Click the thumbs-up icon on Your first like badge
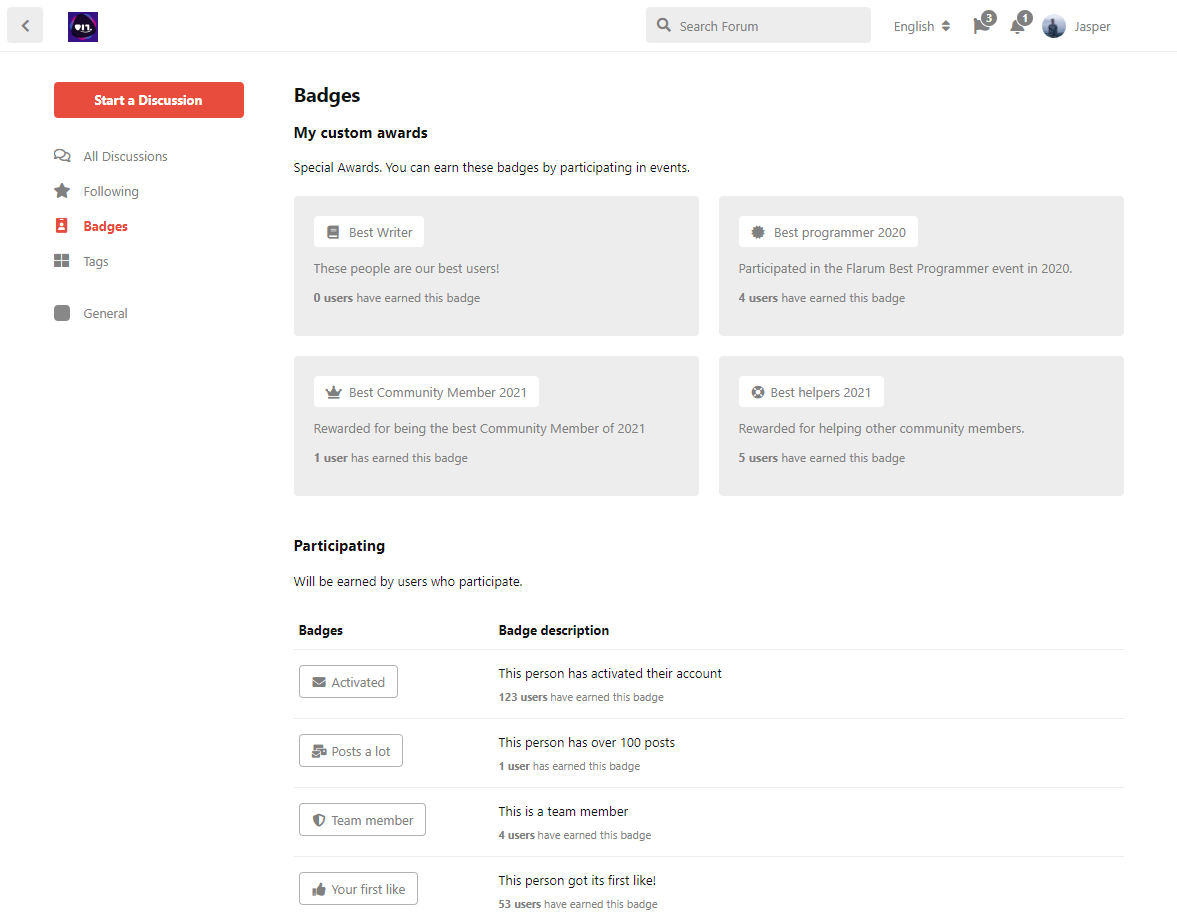The width and height of the screenshot is (1177, 923). (x=318, y=888)
